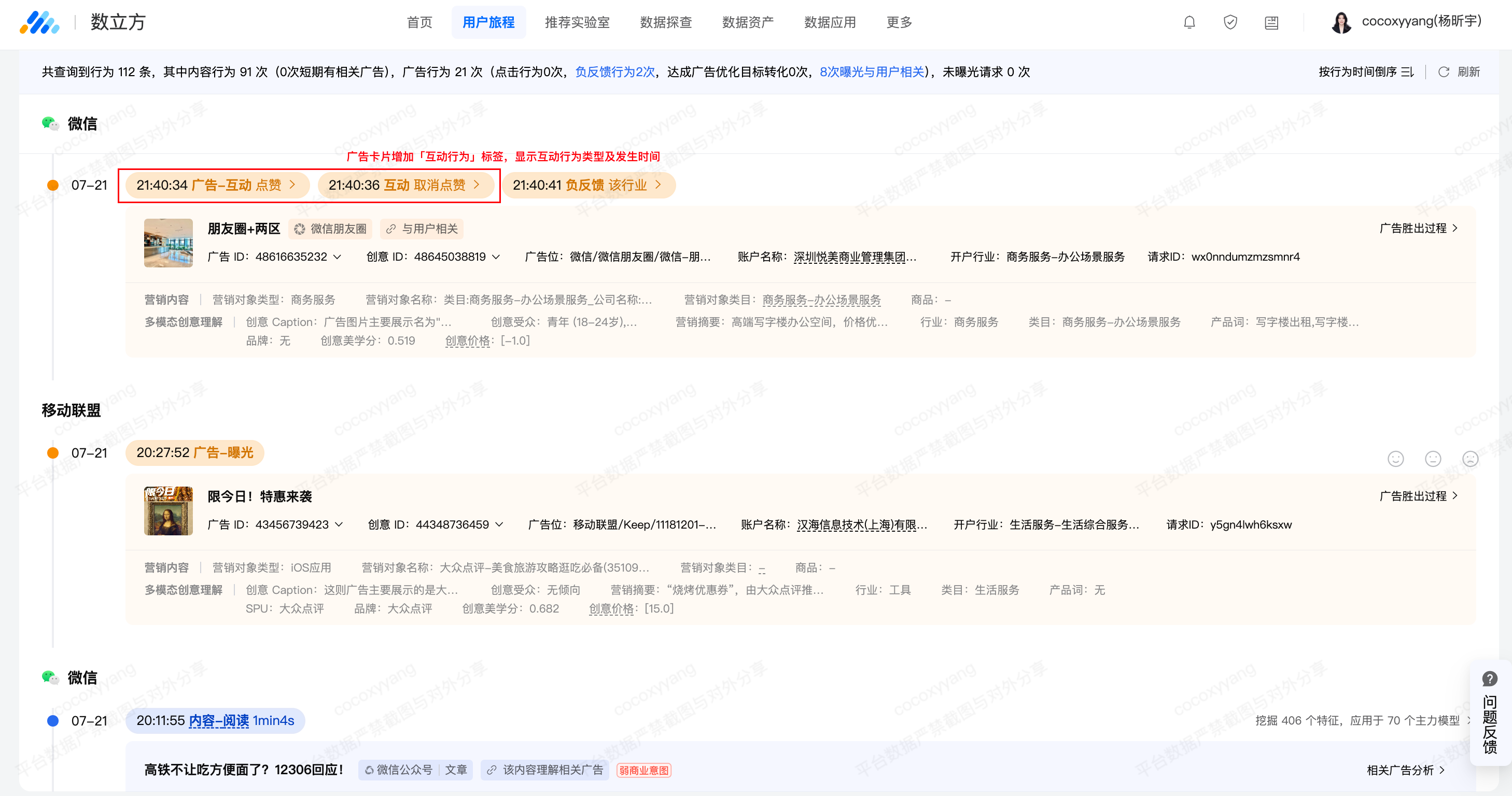Image resolution: width=1512 pixels, height=796 pixels.
Task: Open 相关广告分析 for 高铁 article
Action: coord(1405,770)
